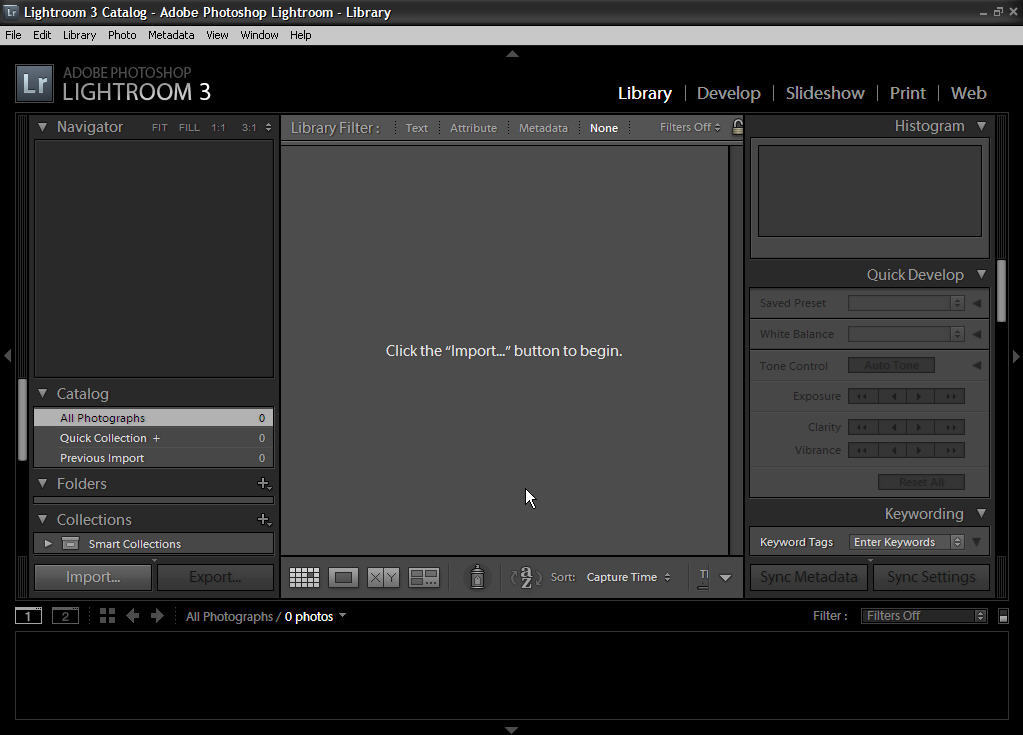This screenshot has width=1023, height=735.
Task: Collapse the Histogram panel triangle
Action: [981, 126]
